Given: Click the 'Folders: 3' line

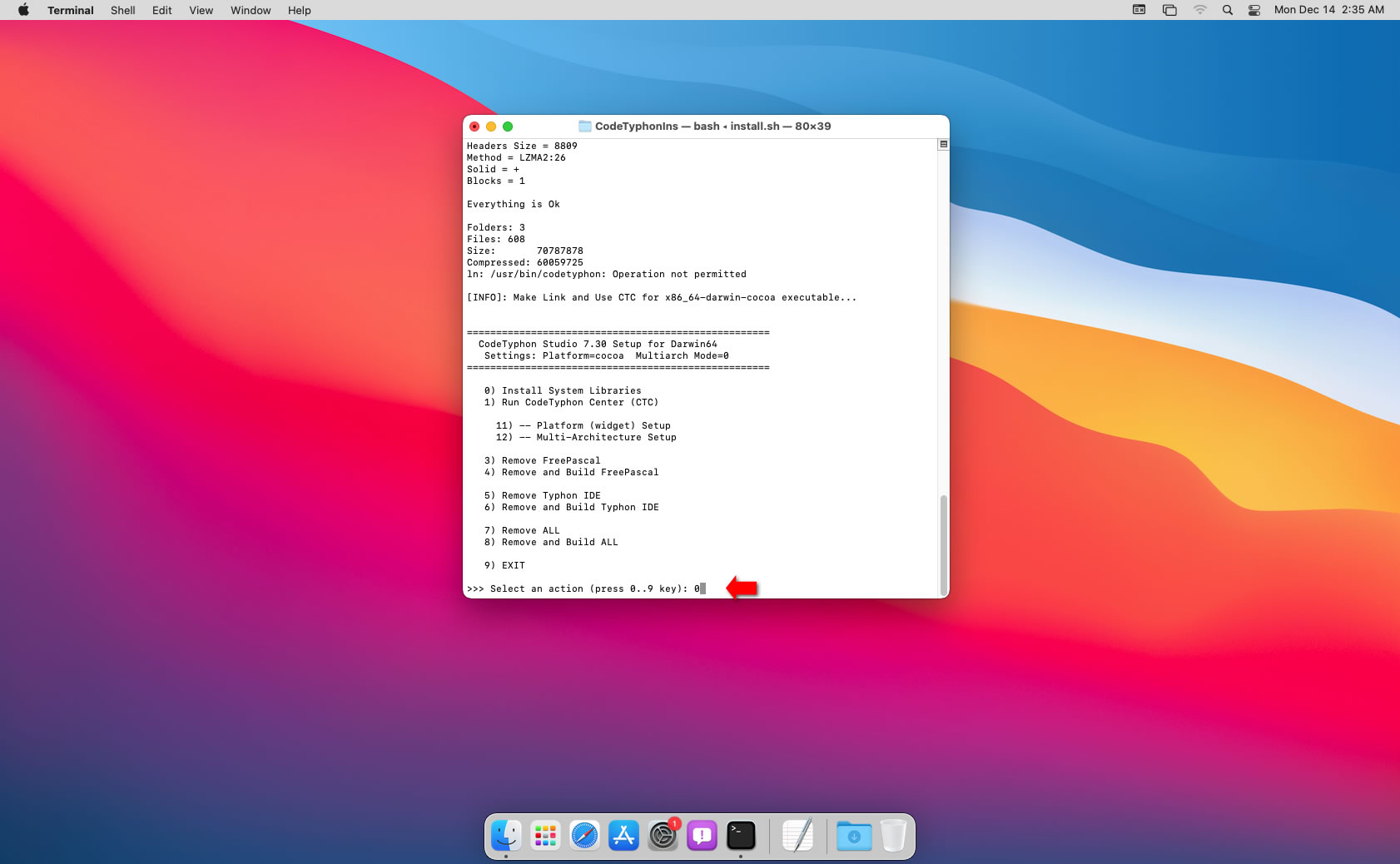Looking at the screenshot, I should (496, 227).
